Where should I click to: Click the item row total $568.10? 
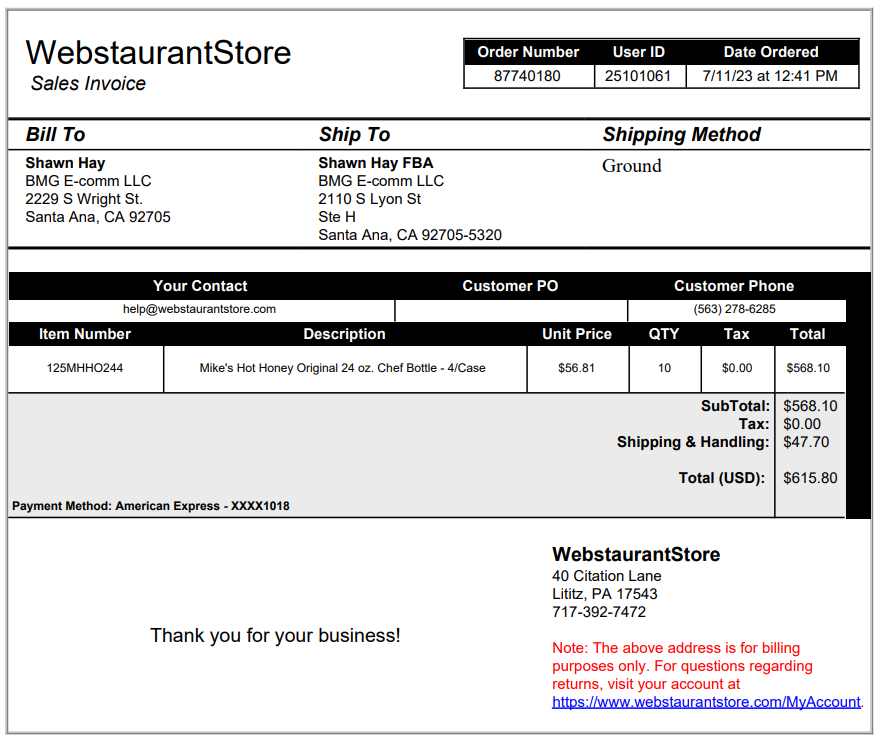808,368
